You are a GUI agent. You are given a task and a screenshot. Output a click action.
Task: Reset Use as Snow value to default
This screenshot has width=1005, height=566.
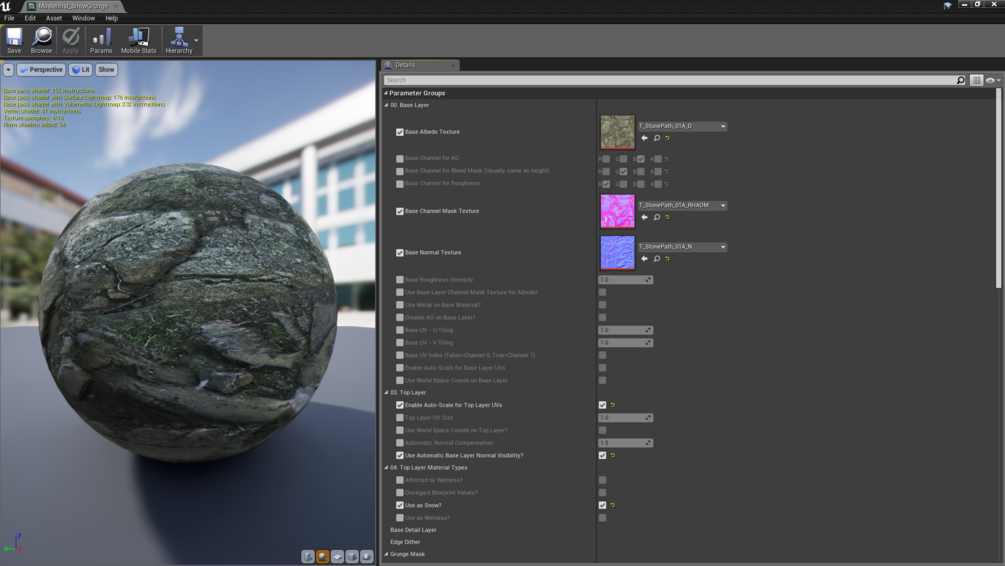click(613, 505)
